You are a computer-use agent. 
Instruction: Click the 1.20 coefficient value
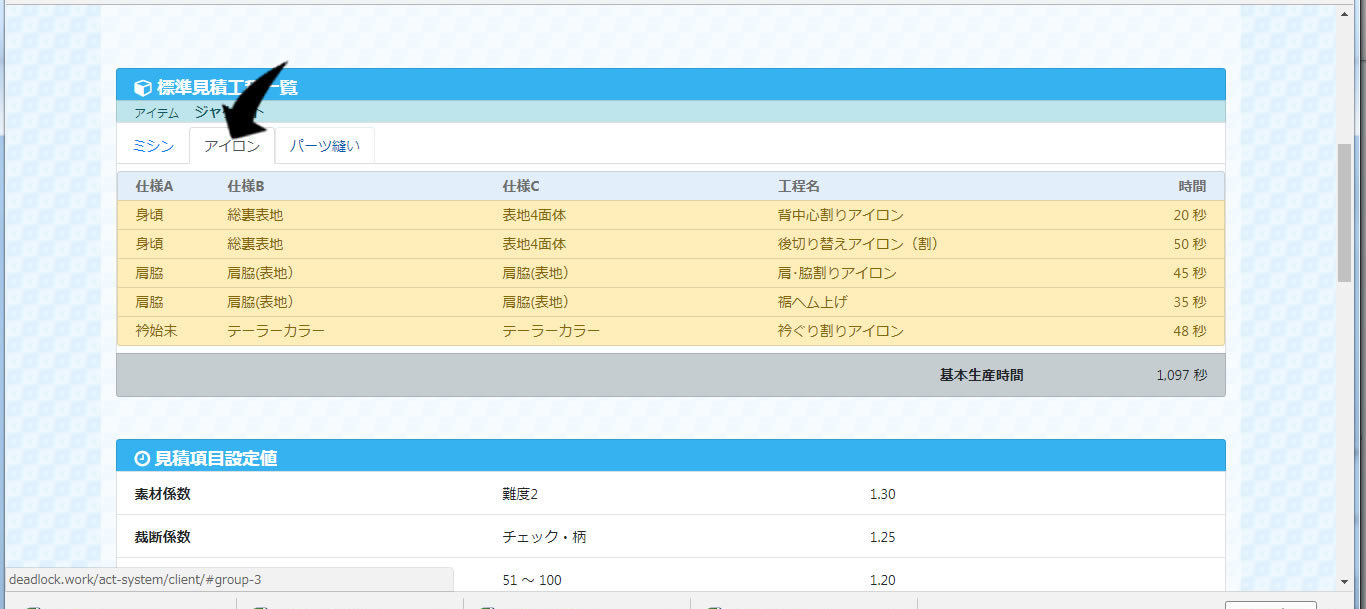coord(882,580)
